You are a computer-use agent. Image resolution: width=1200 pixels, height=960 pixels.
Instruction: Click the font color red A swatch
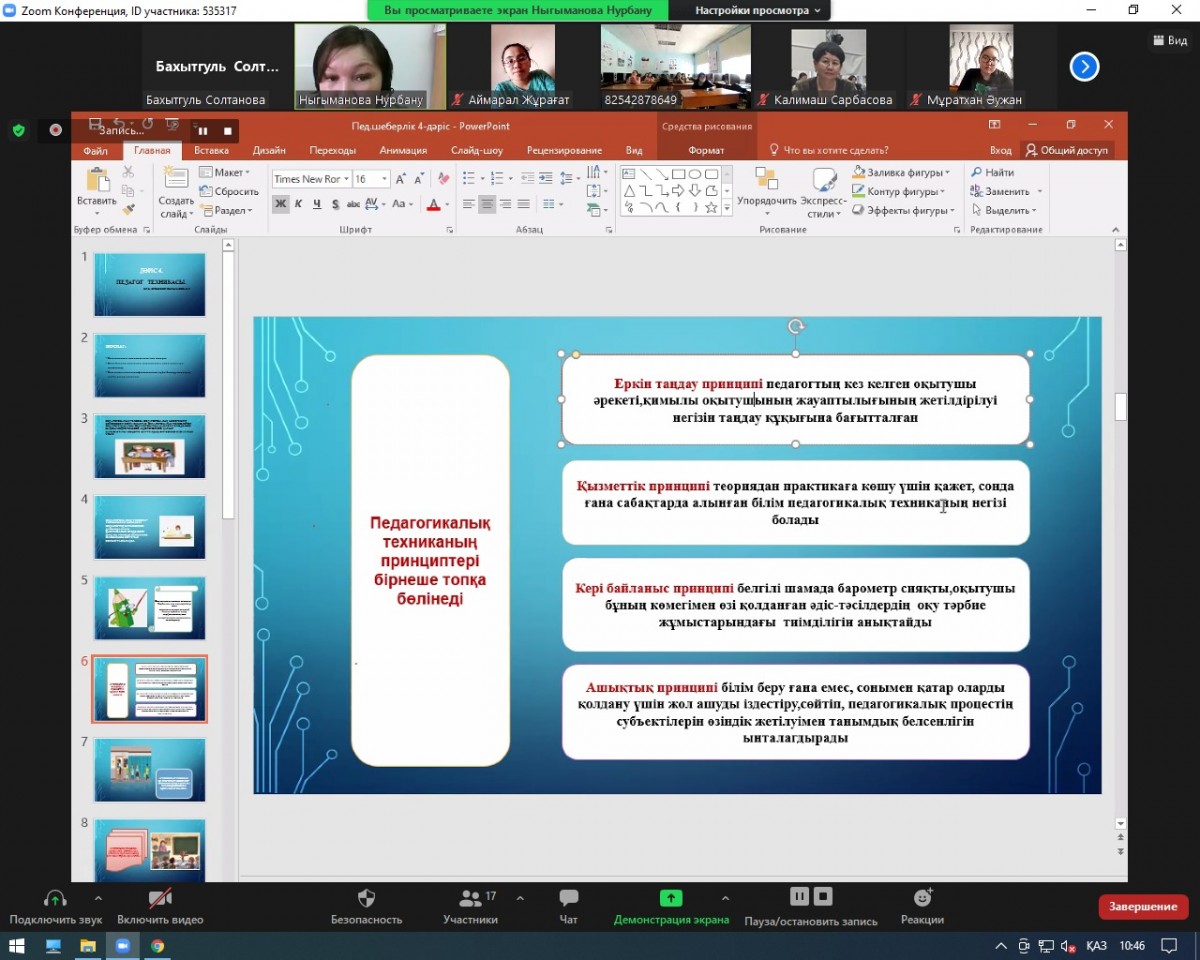(433, 204)
